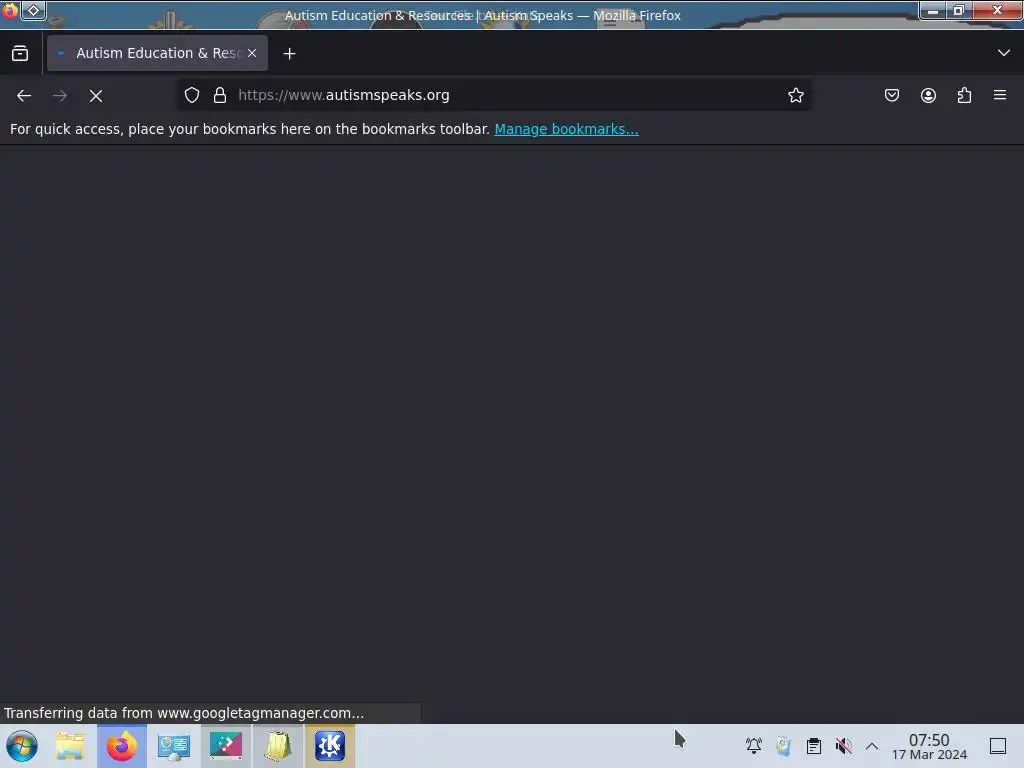The image size is (1024, 768).
Task: Stop loading the page
Action: (95, 96)
